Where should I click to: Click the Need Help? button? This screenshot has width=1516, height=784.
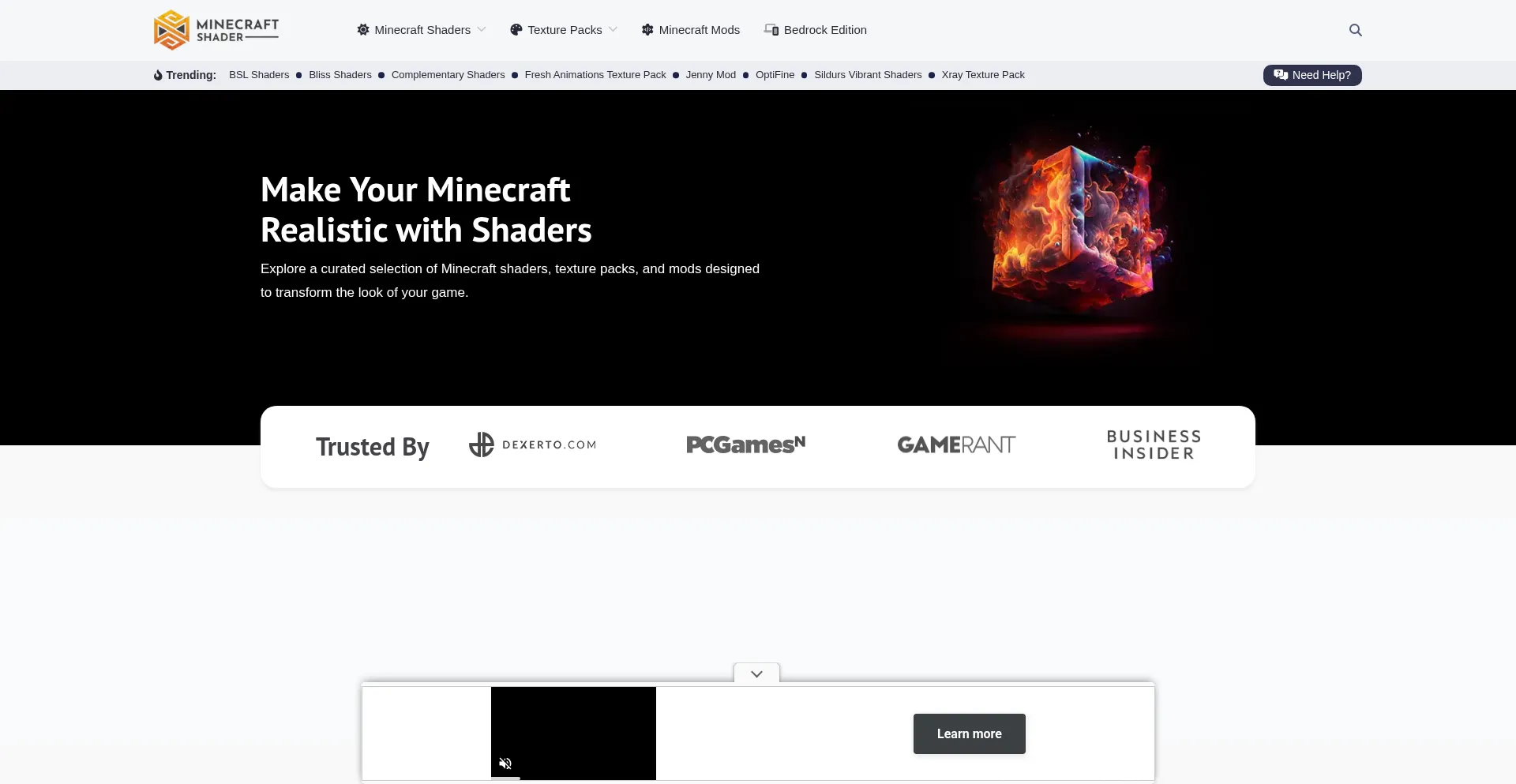tap(1312, 75)
